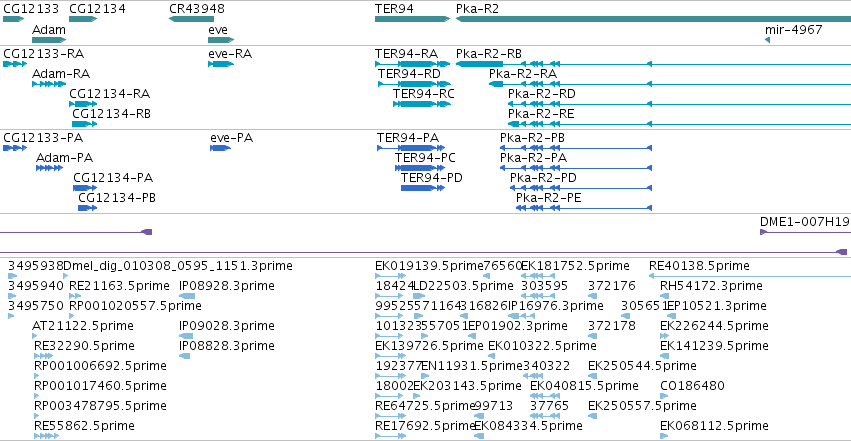The image size is (851, 441).
Task: Select protein Pka-R2-PD
Action: point(543,178)
